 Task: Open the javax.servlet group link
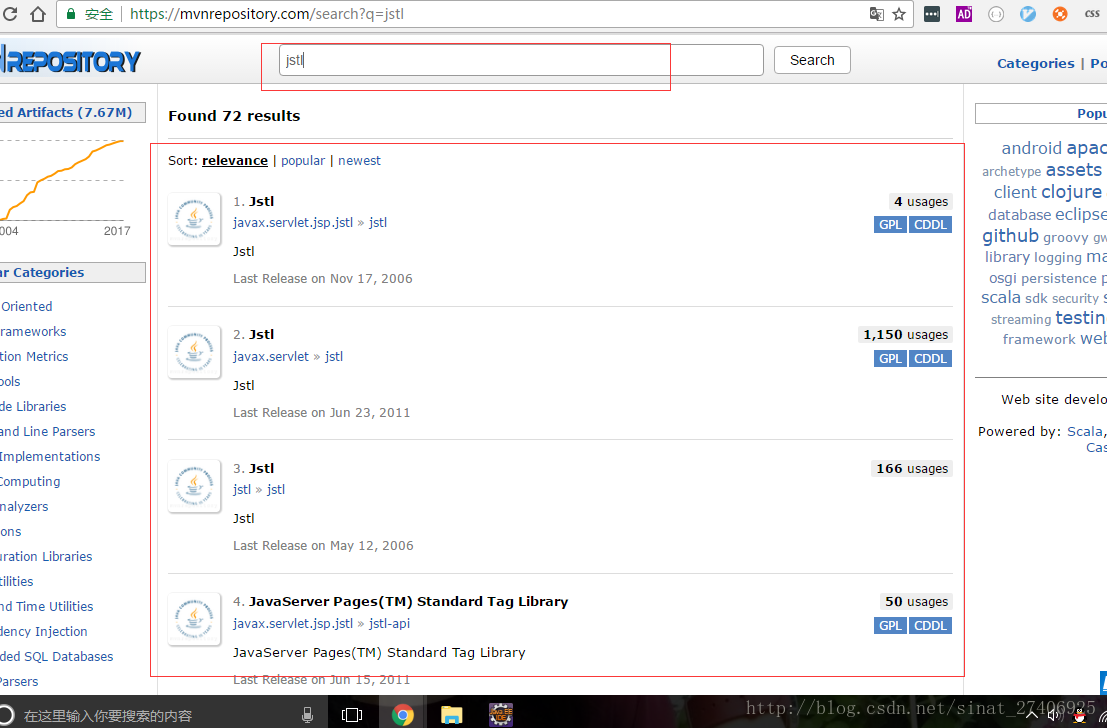[x=271, y=357]
